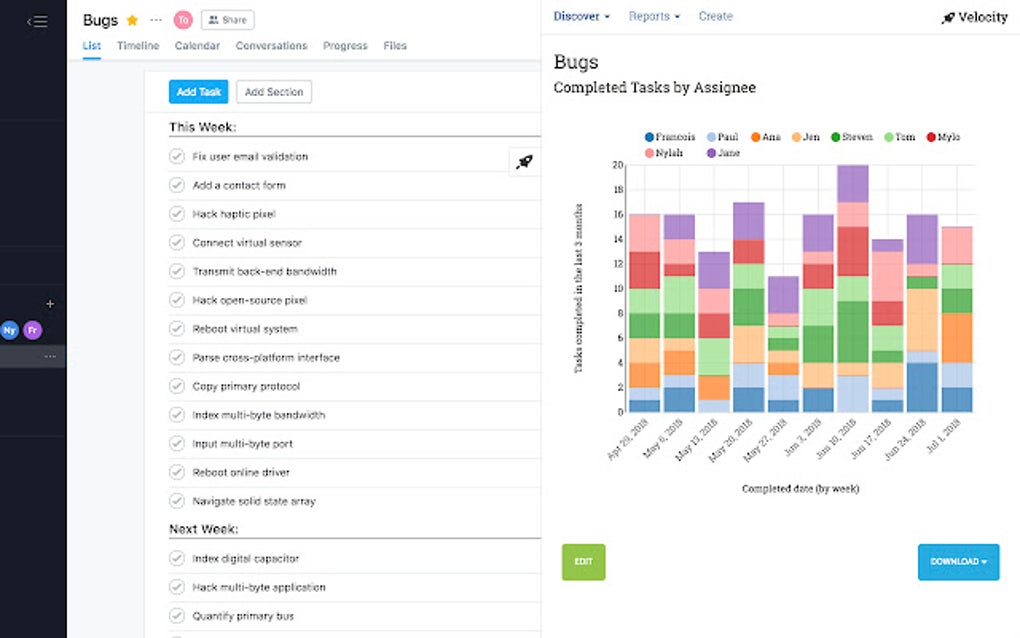Click the plus icon in the left sidebar
Viewport: 1020px width, 638px height.
[x=50, y=304]
